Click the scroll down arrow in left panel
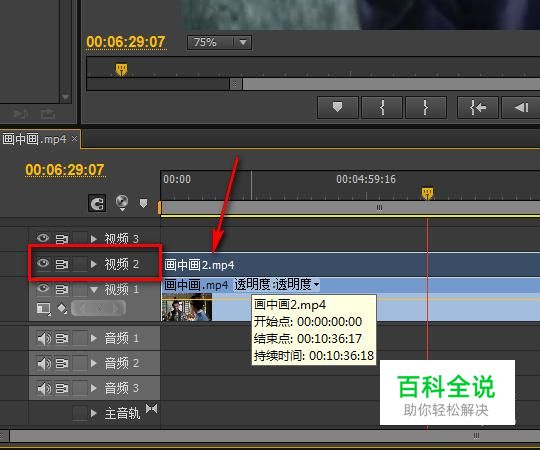 65,97
